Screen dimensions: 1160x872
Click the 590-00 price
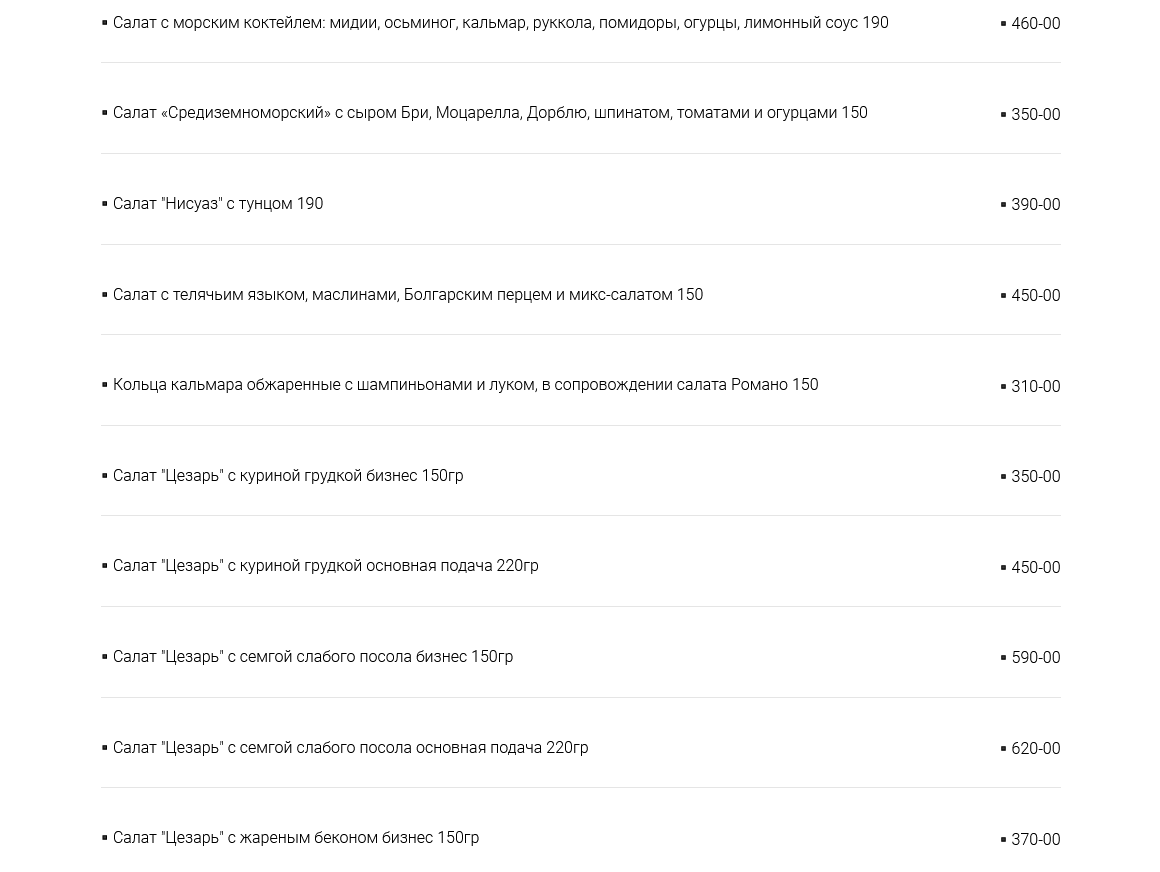(1035, 658)
